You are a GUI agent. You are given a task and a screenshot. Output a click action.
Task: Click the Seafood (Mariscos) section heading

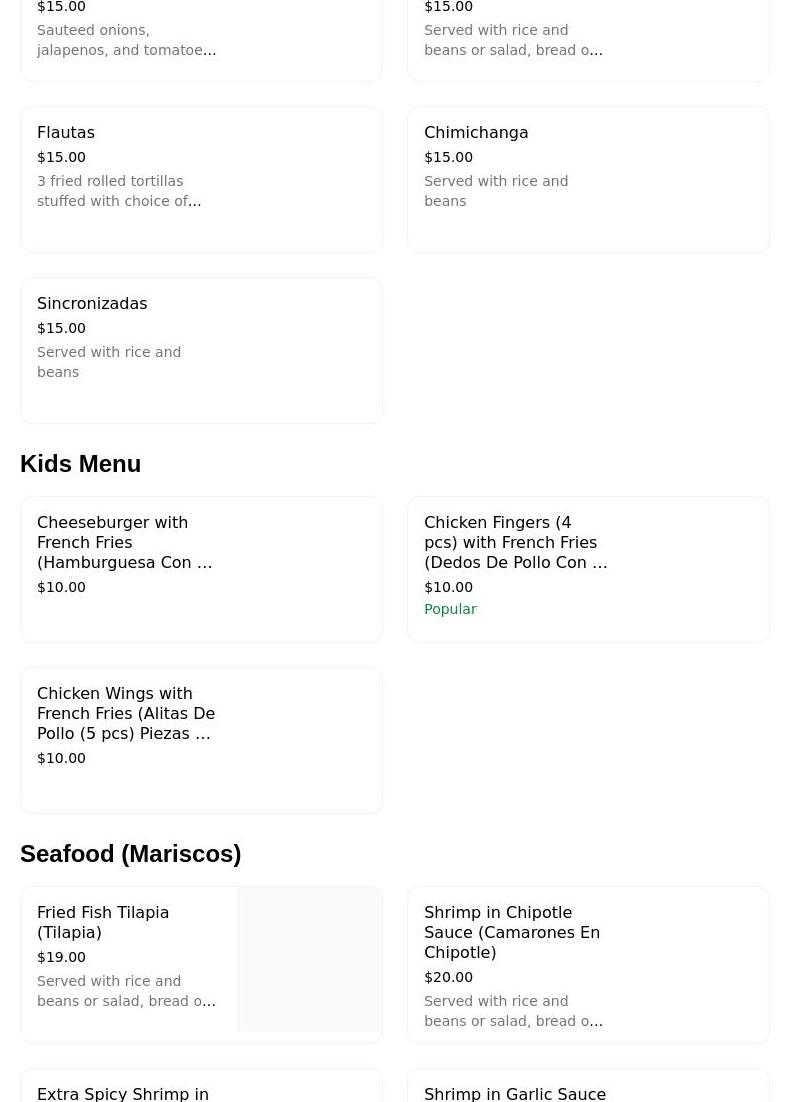pos(131,854)
